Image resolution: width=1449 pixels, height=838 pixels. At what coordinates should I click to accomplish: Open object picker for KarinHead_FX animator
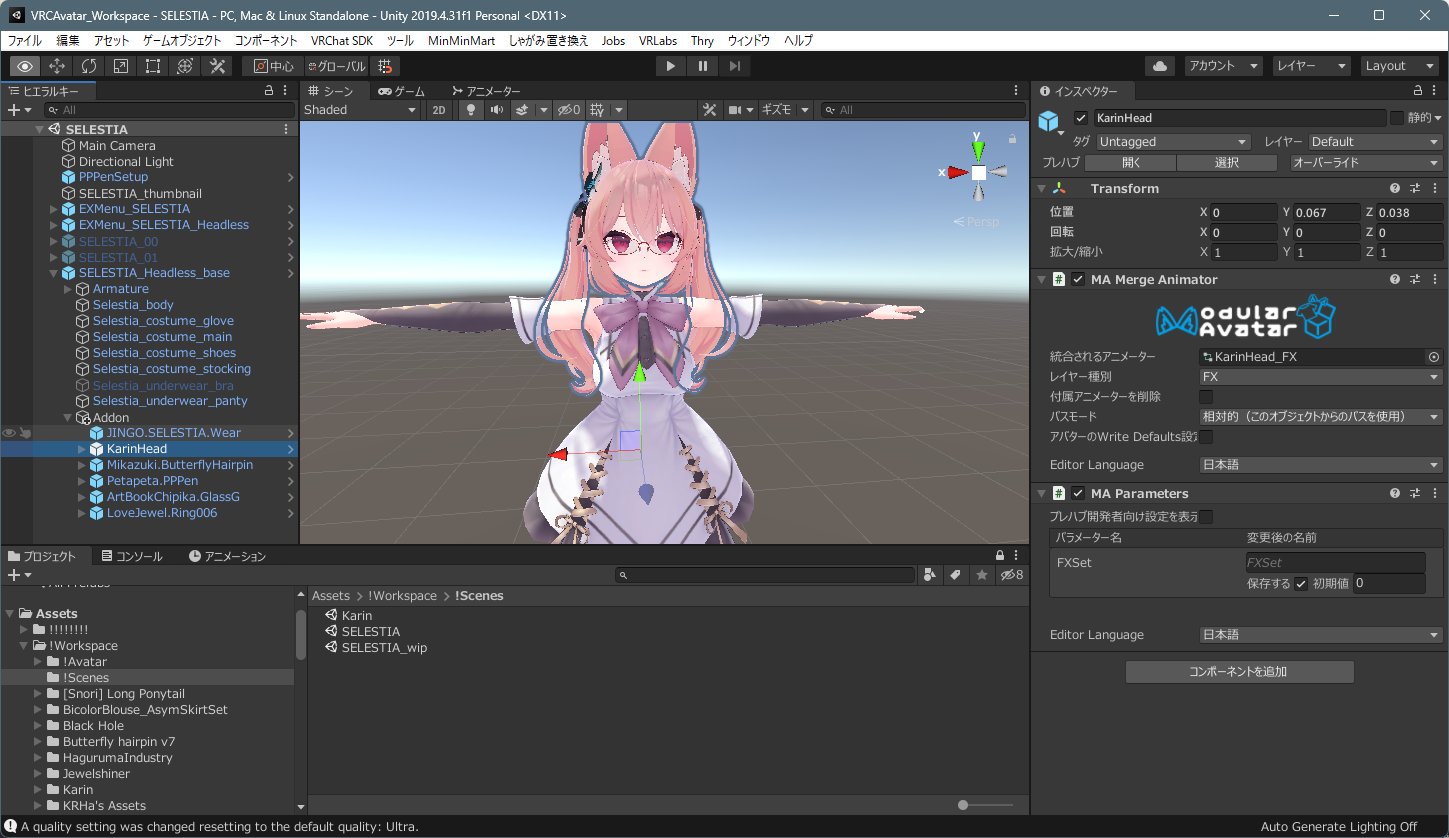[1434, 357]
